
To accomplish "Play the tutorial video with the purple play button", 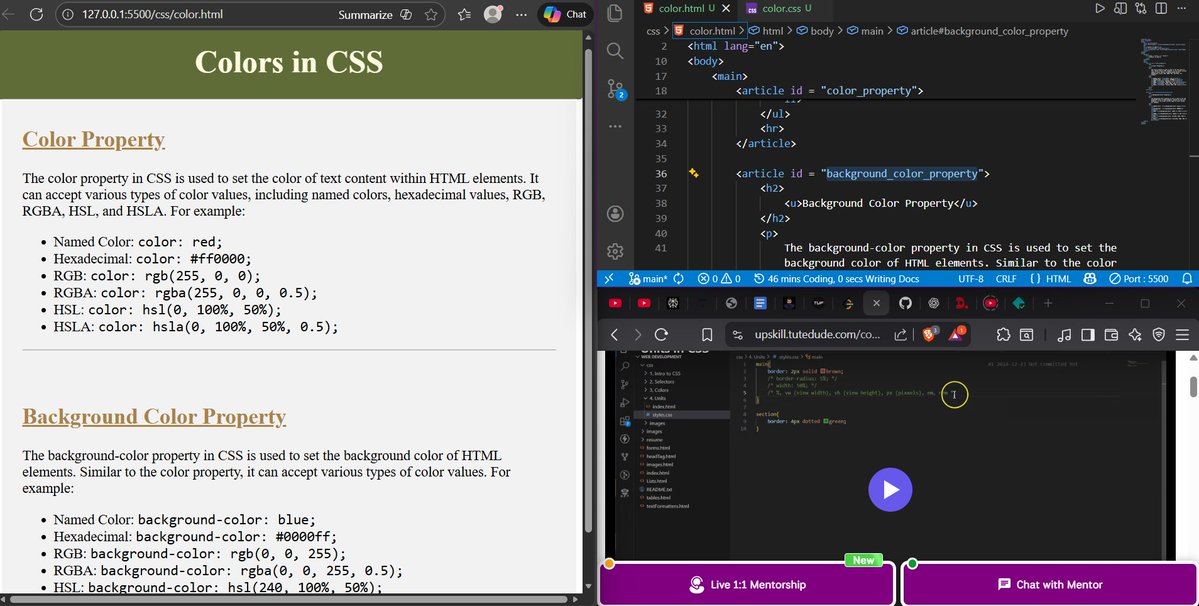I will tap(890, 489).
